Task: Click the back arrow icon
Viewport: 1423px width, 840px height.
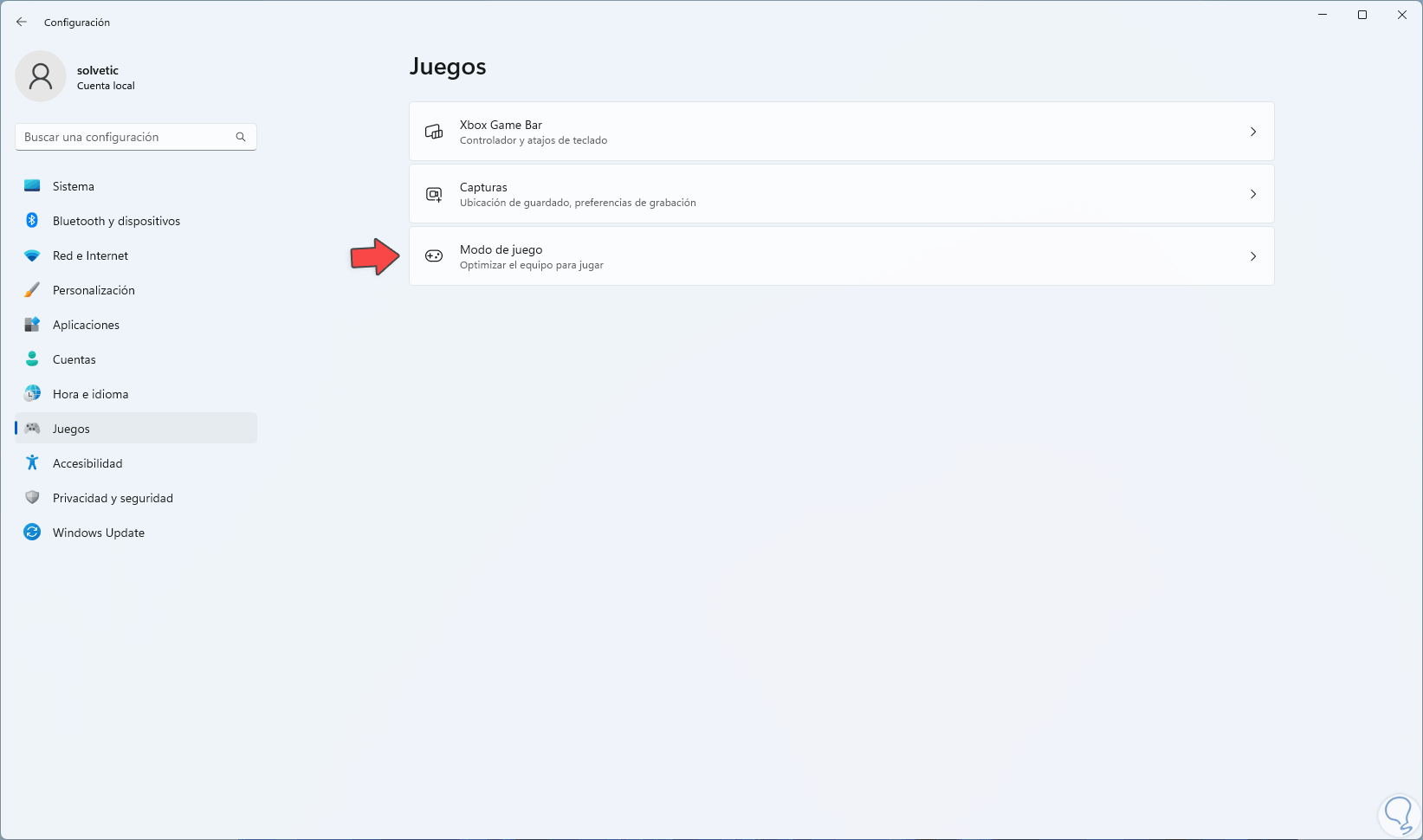Action: coord(22,23)
